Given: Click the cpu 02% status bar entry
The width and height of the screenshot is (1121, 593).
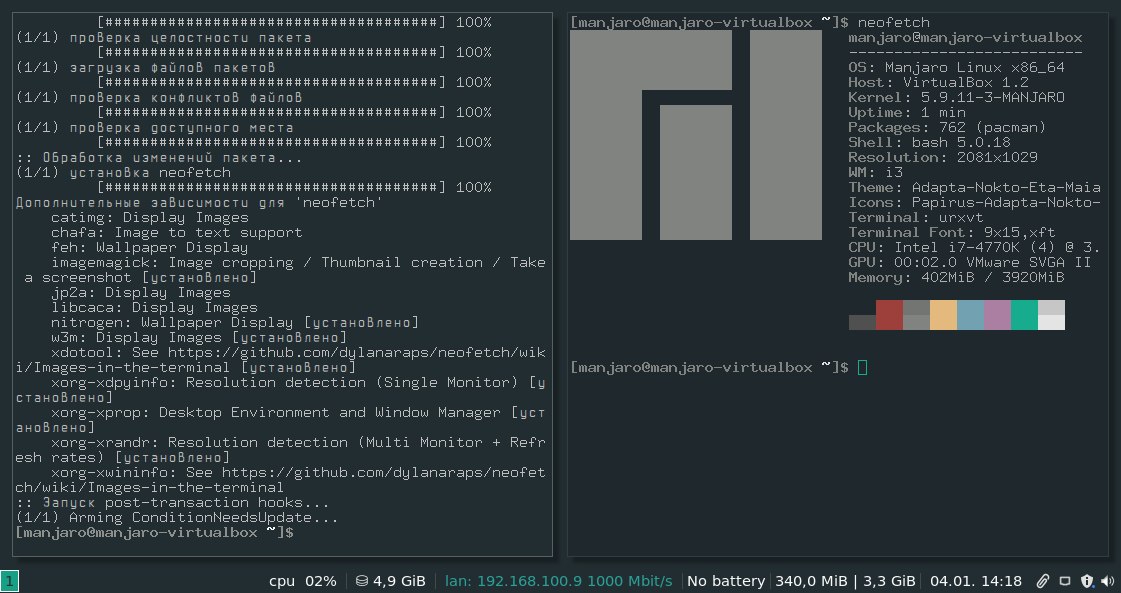Looking at the screenshot, I should (x=302, y=581).
